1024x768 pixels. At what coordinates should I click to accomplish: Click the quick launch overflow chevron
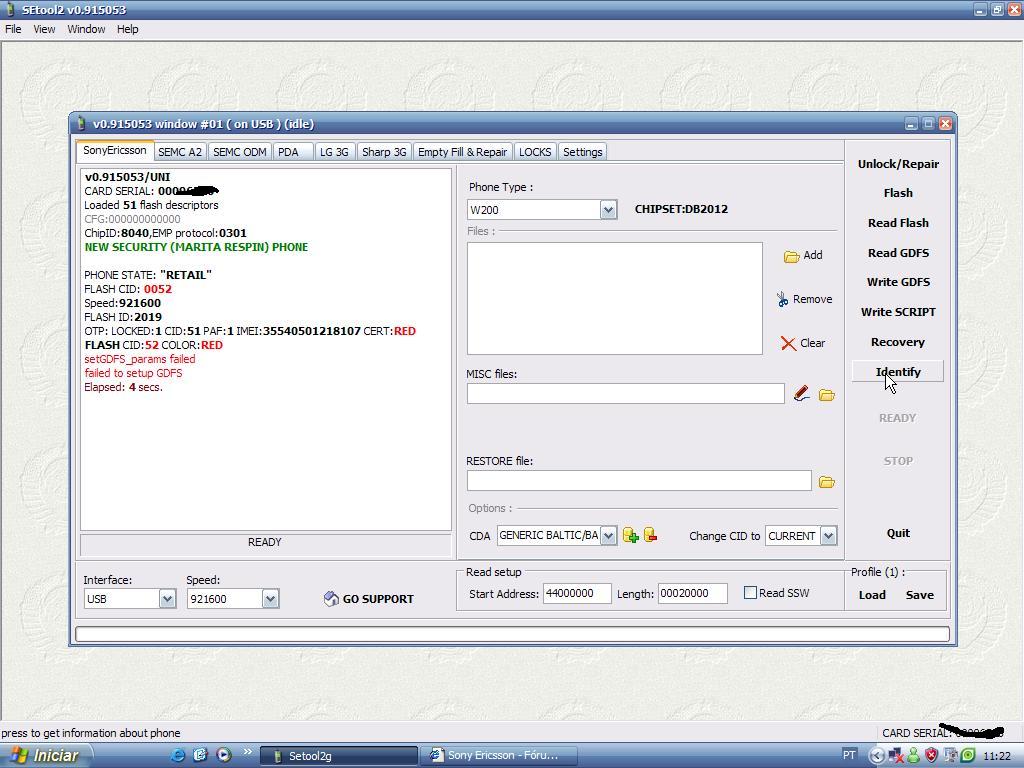click(x=248, y=752)
